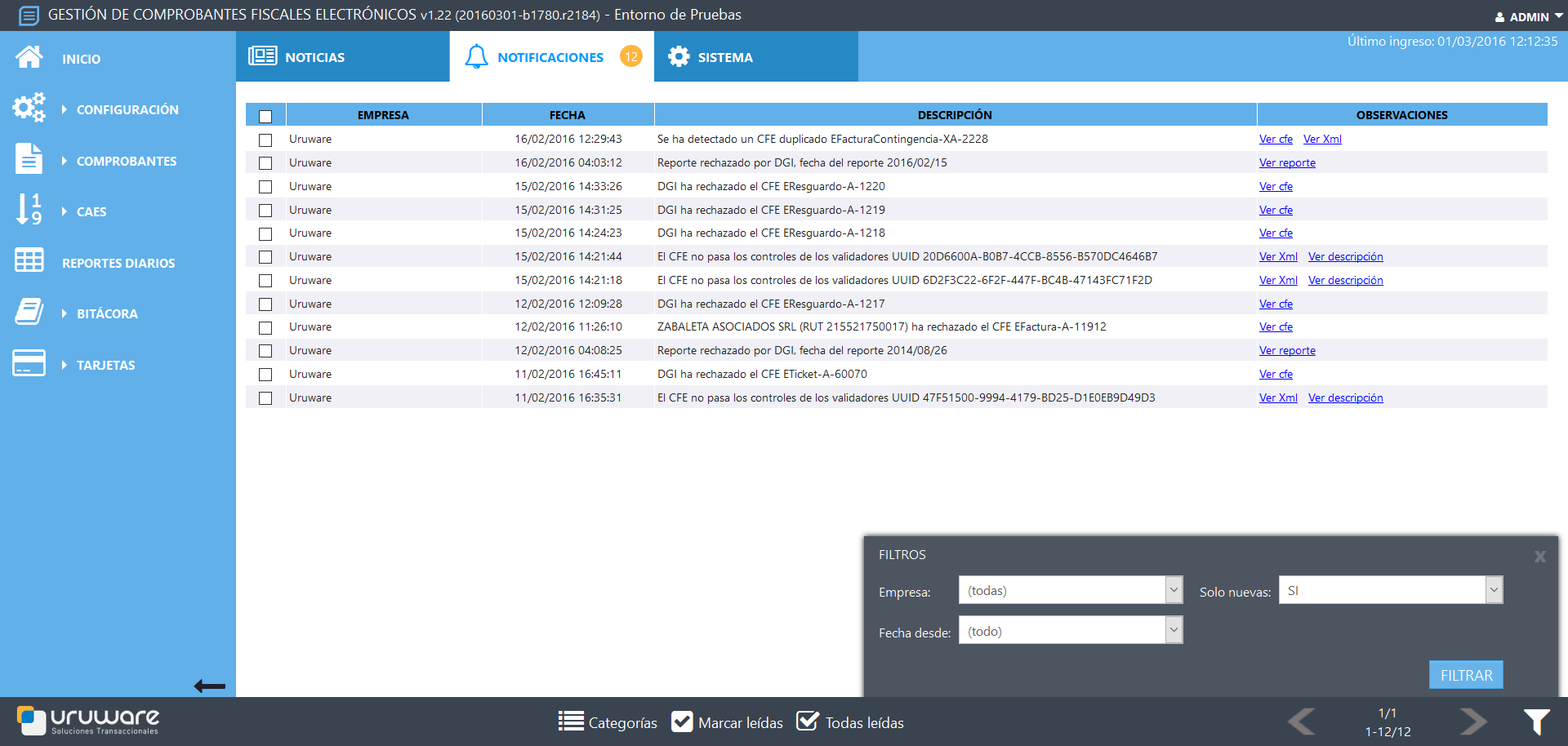
Task: Click the Reportes Diarios grid icon
Action: coord(29,261)
